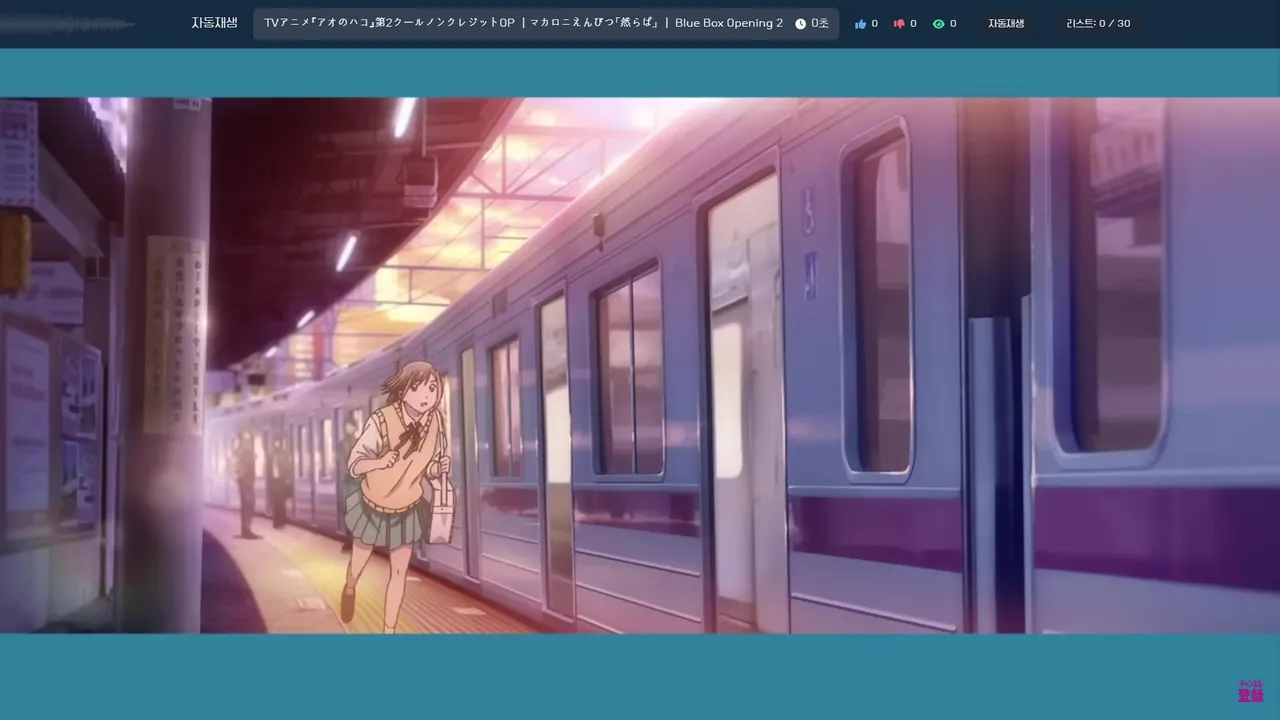
Task: Toggle the 자동재생 button next to the list counter
Action: click(1006, 23)
